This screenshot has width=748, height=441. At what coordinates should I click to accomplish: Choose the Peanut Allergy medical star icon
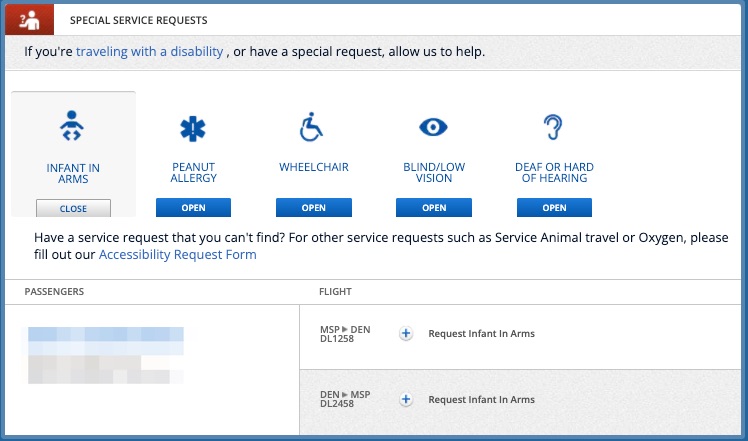193,128
